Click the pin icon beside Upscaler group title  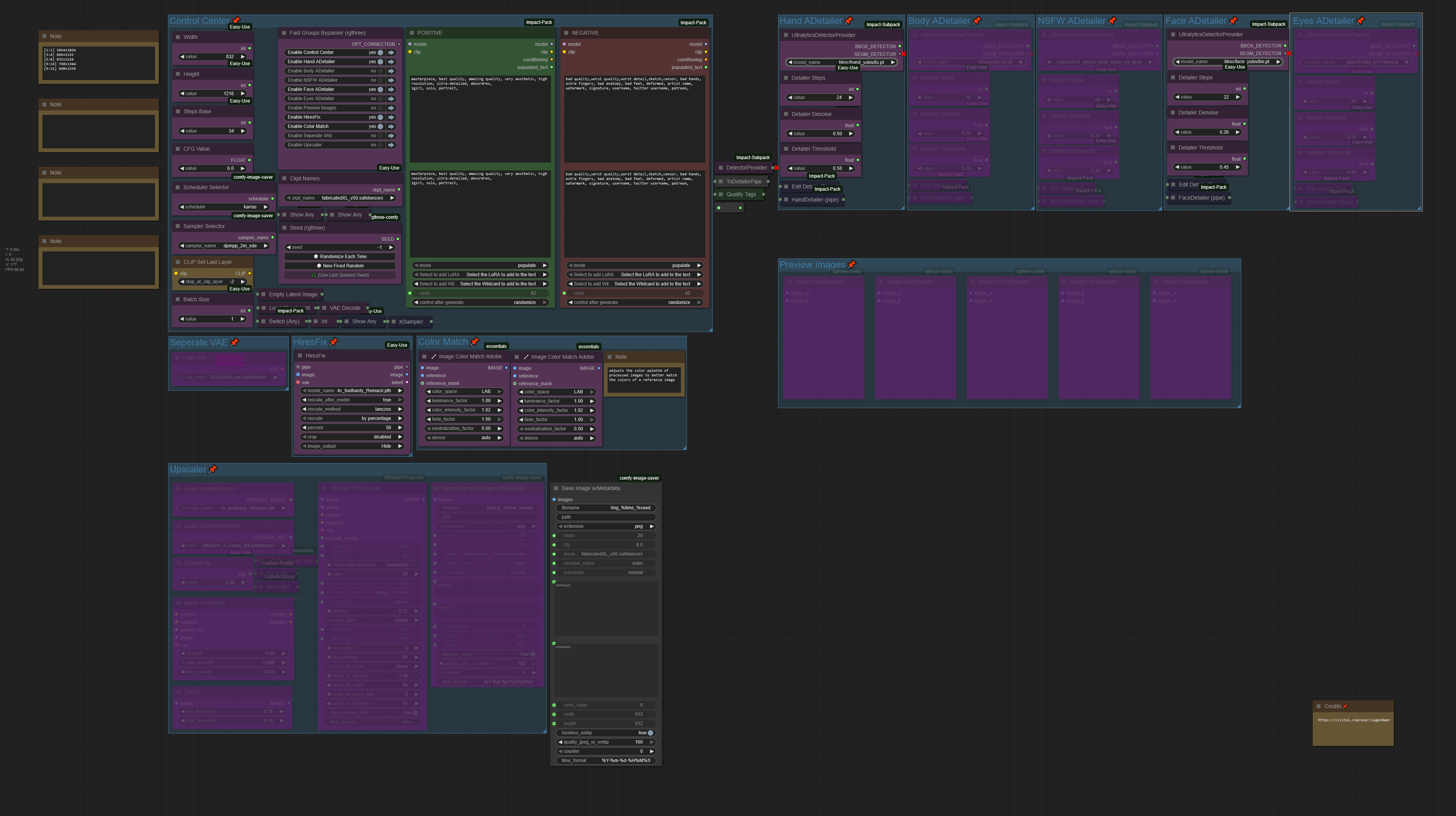(x=213, y=469)
